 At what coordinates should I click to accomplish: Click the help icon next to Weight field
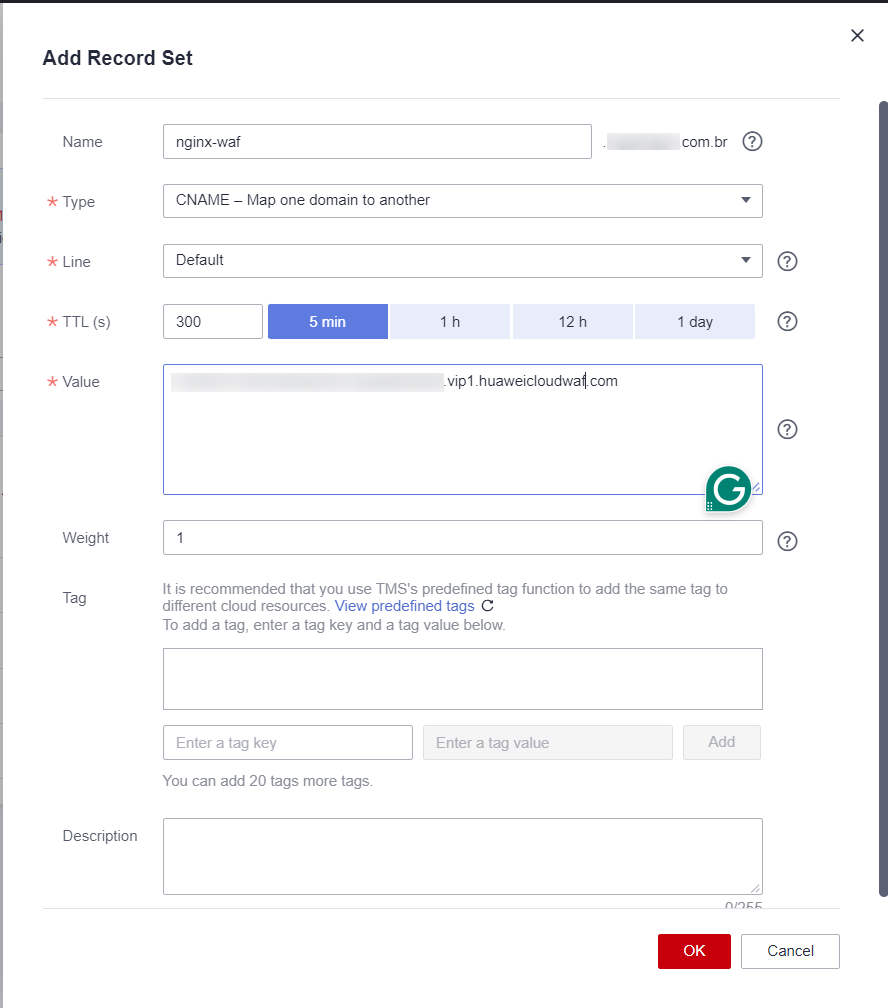click(787, 541)
